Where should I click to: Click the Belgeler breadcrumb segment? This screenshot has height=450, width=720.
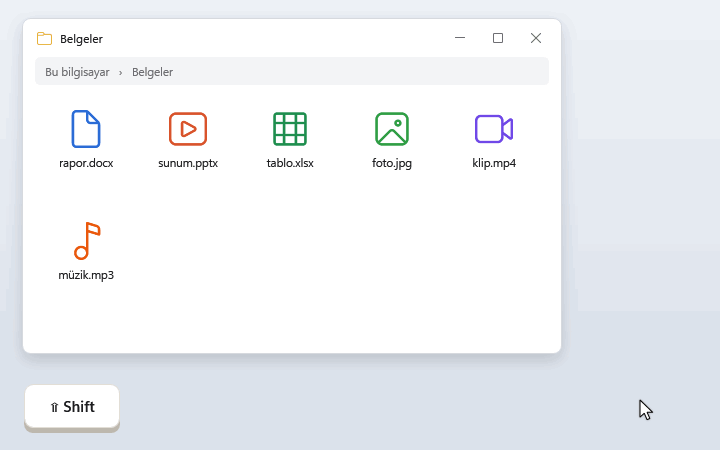point(152,72)
